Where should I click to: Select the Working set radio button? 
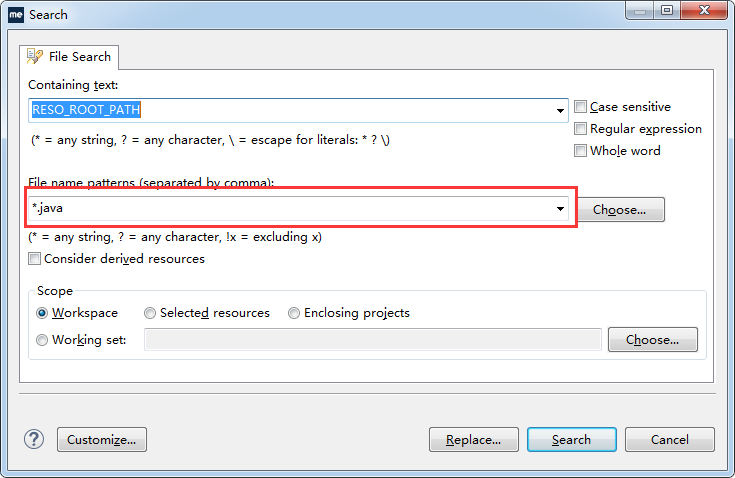point(42,340)
